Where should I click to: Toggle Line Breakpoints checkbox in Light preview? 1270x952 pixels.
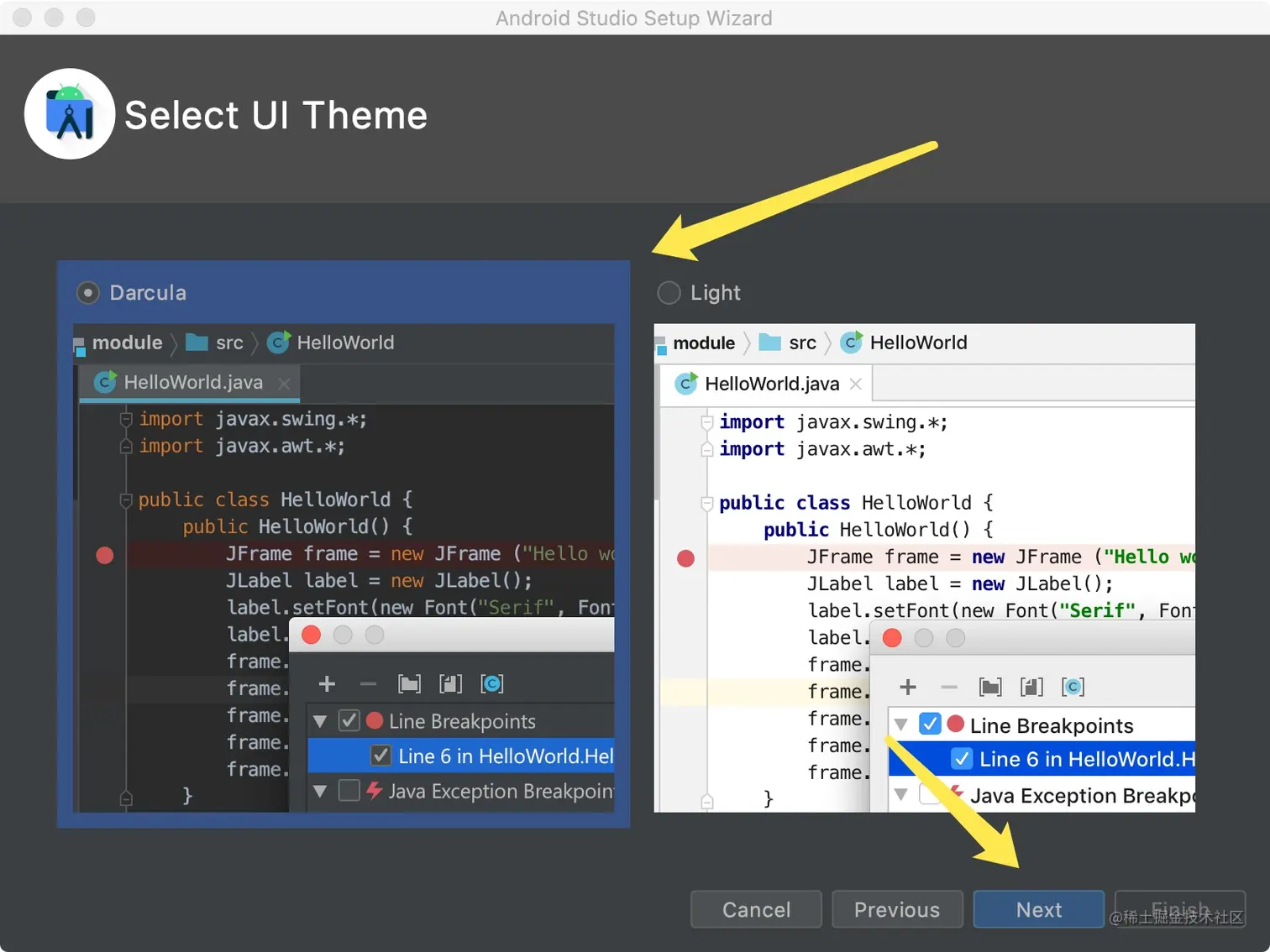[930, 724]
